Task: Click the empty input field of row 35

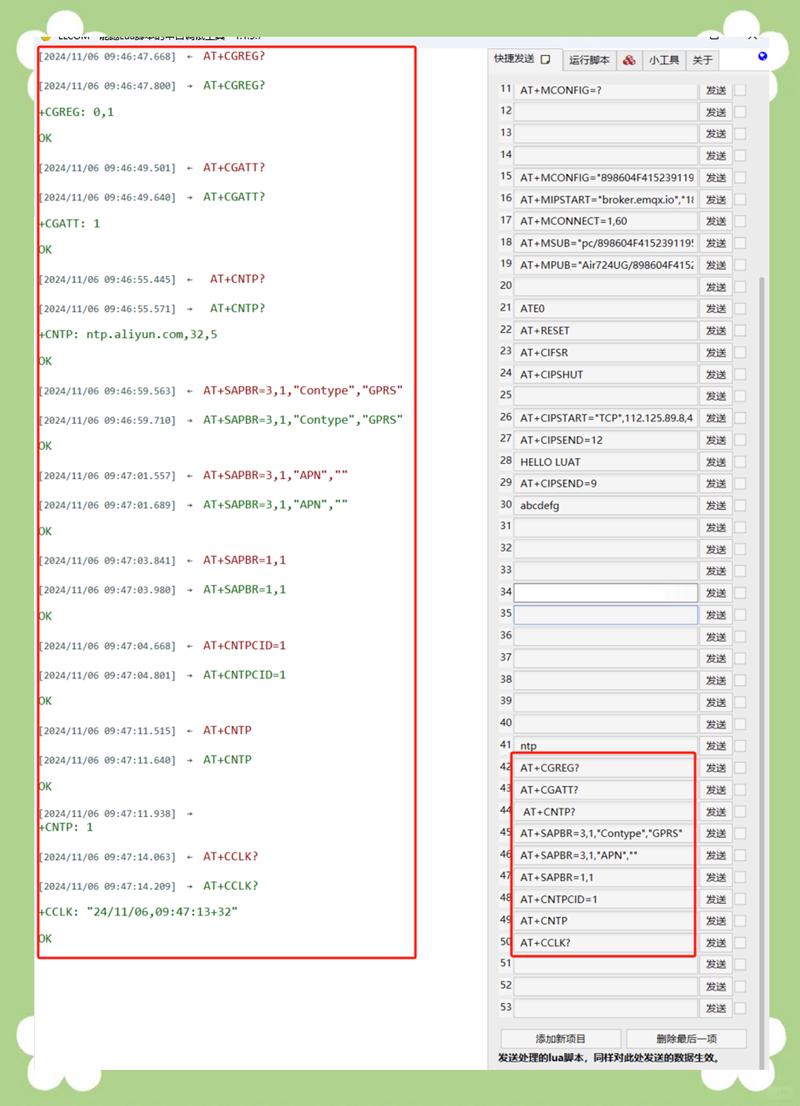Action: click(606, 614)
